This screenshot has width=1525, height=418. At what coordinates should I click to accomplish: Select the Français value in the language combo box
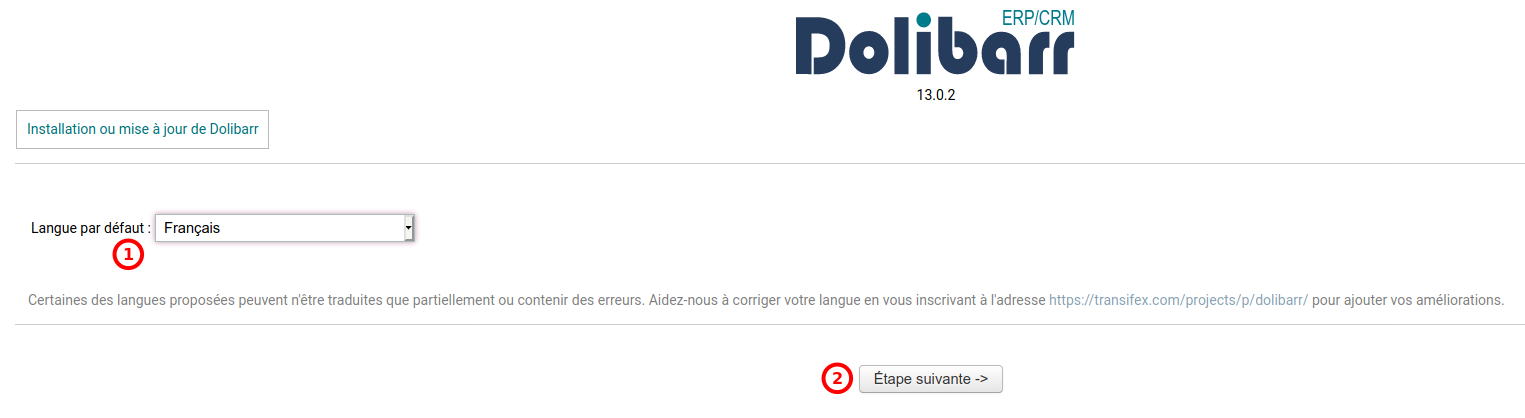pyautogui.click(x=192, y=228)
